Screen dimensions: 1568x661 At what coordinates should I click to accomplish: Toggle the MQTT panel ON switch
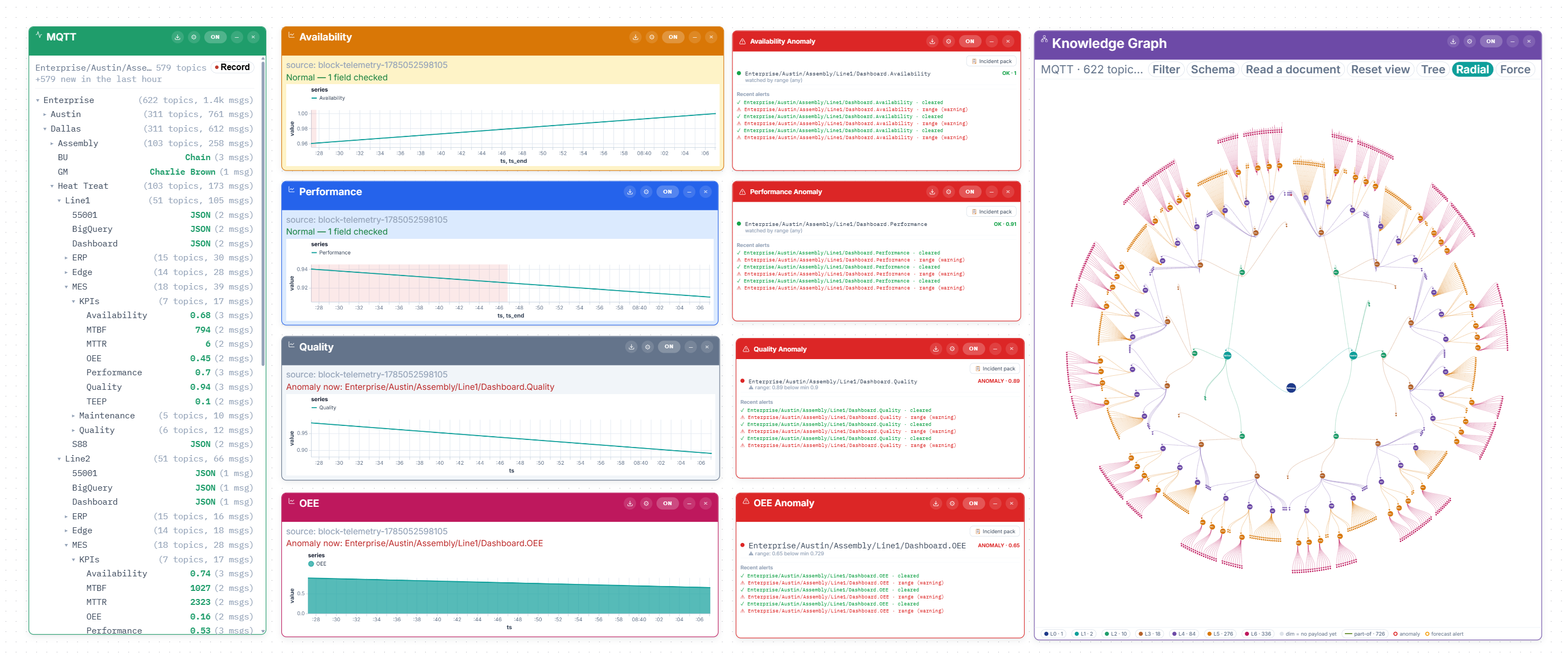pyautogui.click(x=215, y=37)
